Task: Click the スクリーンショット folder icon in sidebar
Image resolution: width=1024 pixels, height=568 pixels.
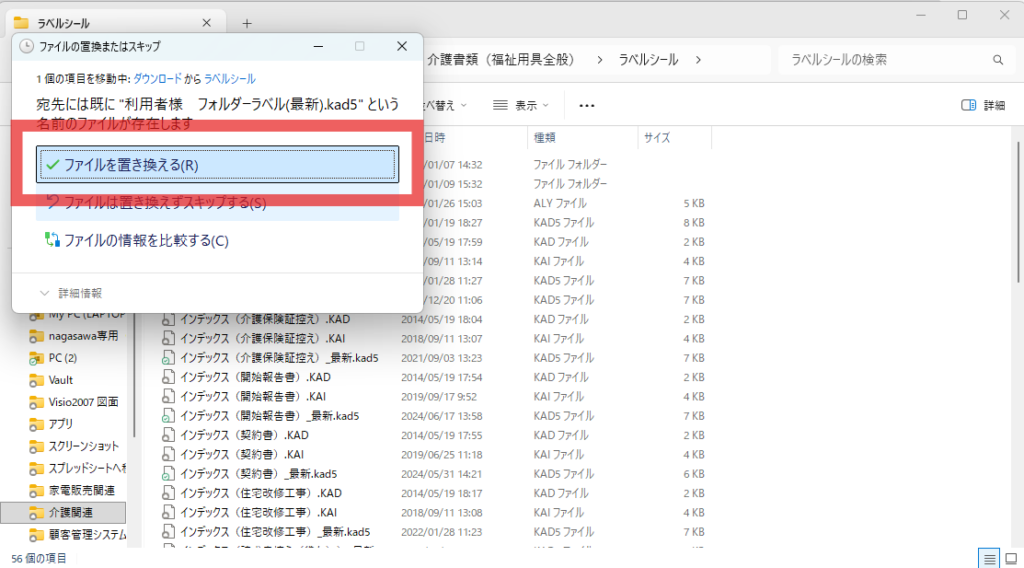Action: [x=37, y=446]
